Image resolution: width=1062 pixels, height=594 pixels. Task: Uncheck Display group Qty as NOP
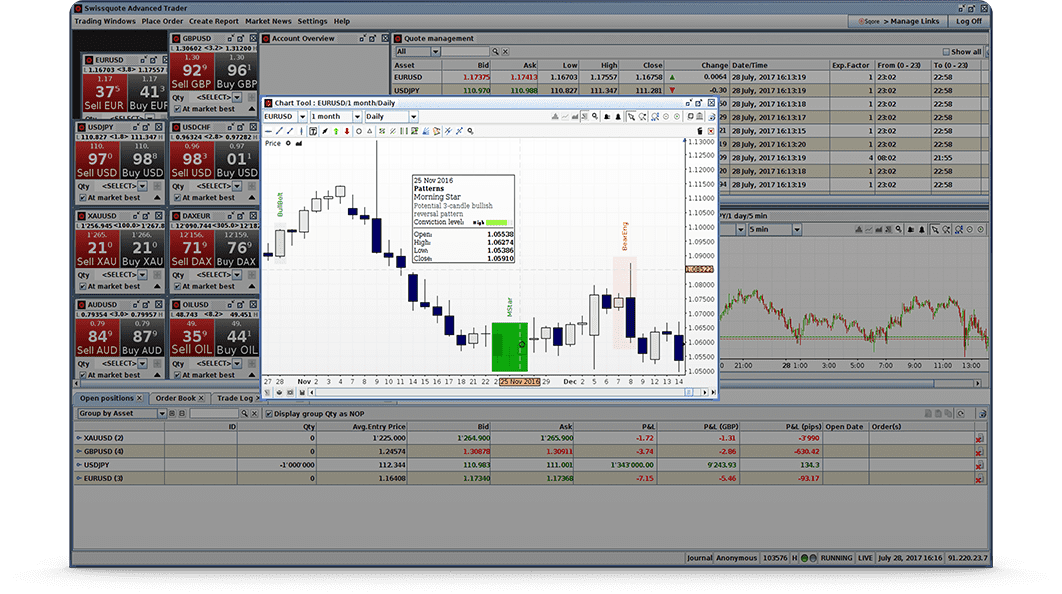269,414
